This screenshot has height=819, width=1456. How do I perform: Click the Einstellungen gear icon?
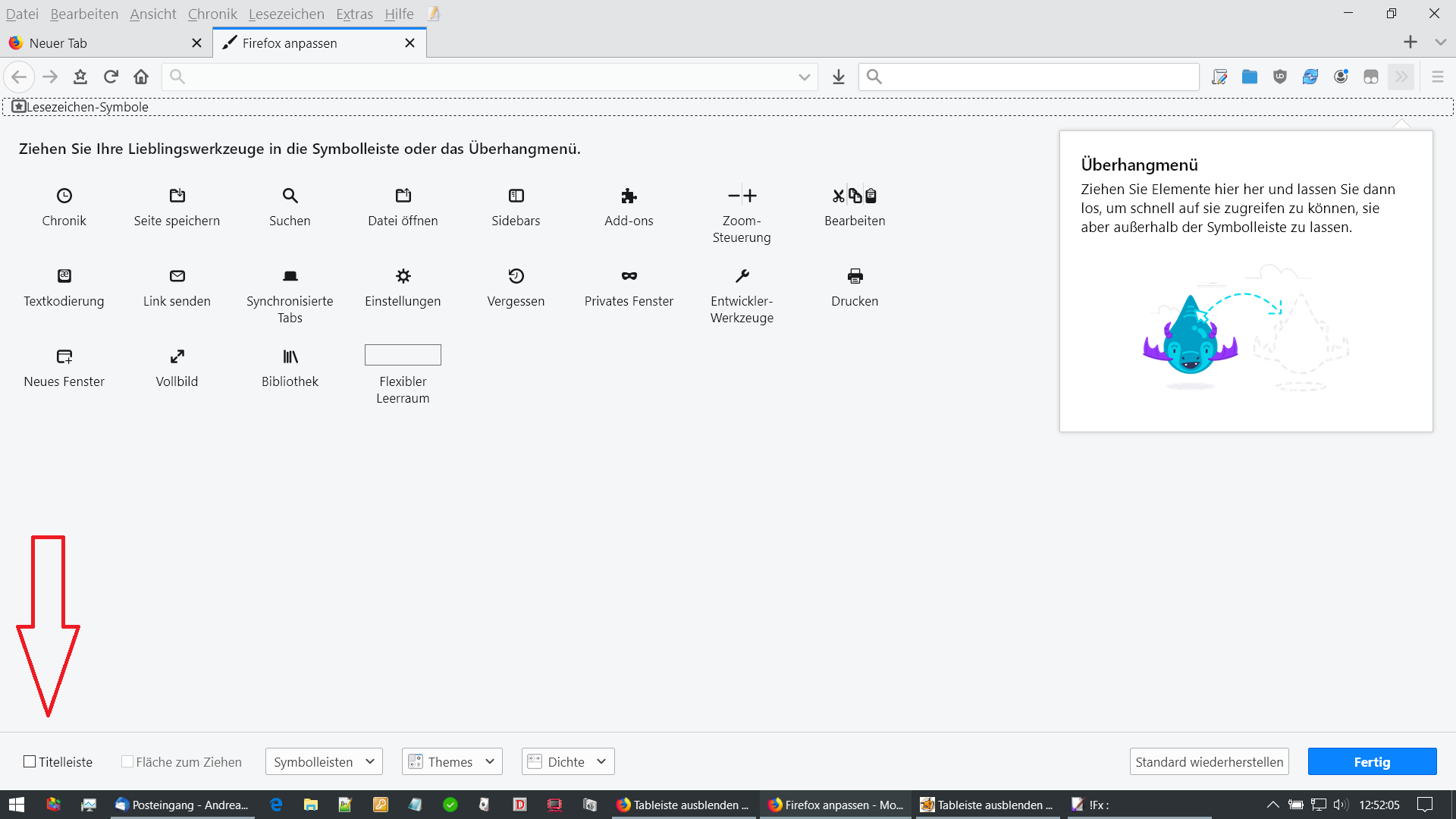click(403, 276)
